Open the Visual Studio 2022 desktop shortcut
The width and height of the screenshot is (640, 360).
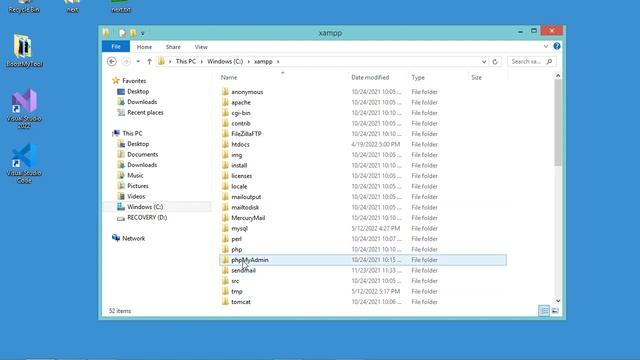(x=24, y=108)
